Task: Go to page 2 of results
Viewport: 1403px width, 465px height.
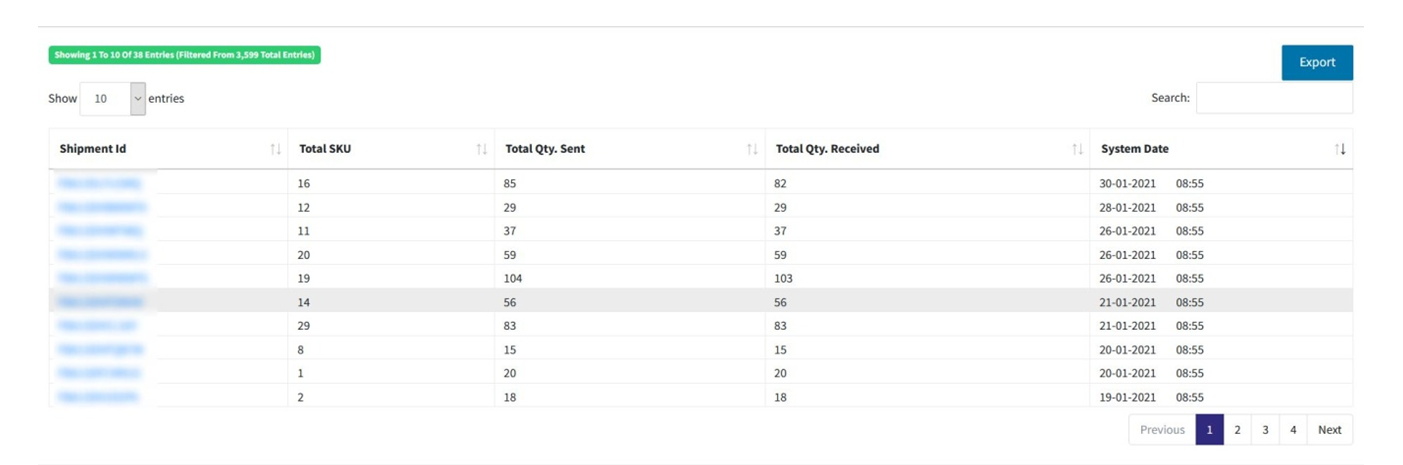Action: (1237, 430)
